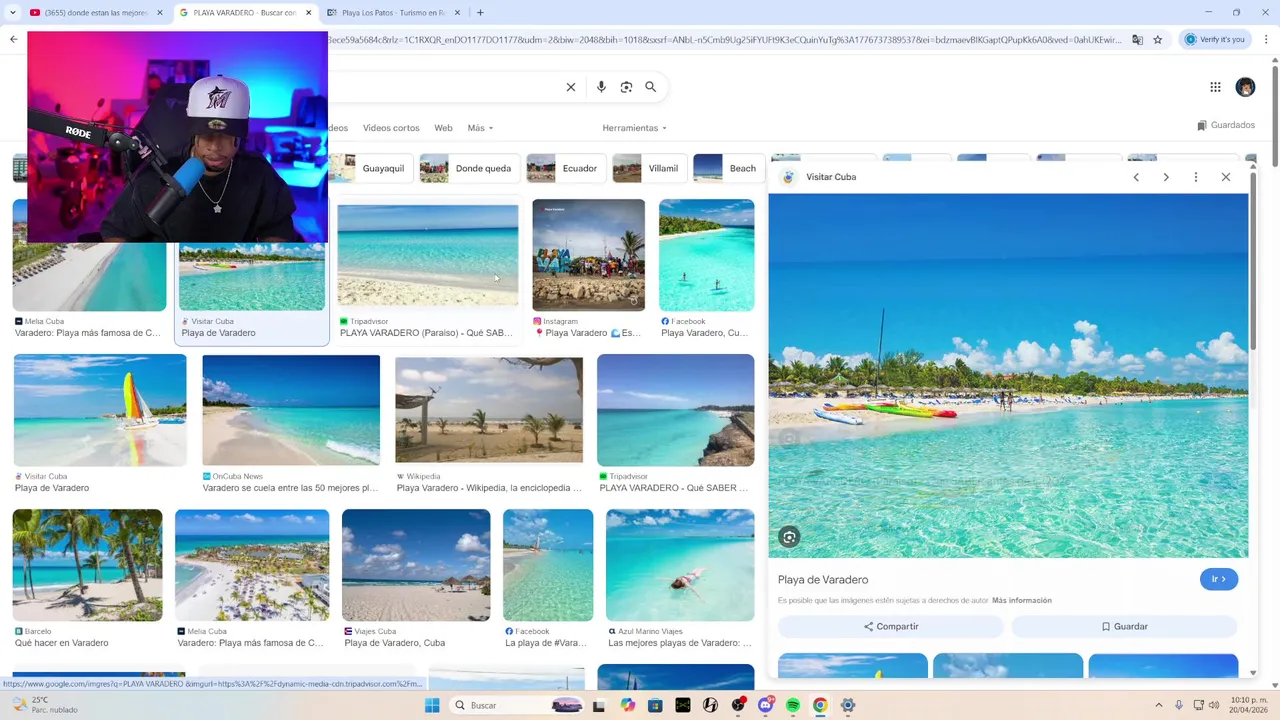Open a new browser tab
The width and height of the screenshot is (1280, 720).
point(480,13)
